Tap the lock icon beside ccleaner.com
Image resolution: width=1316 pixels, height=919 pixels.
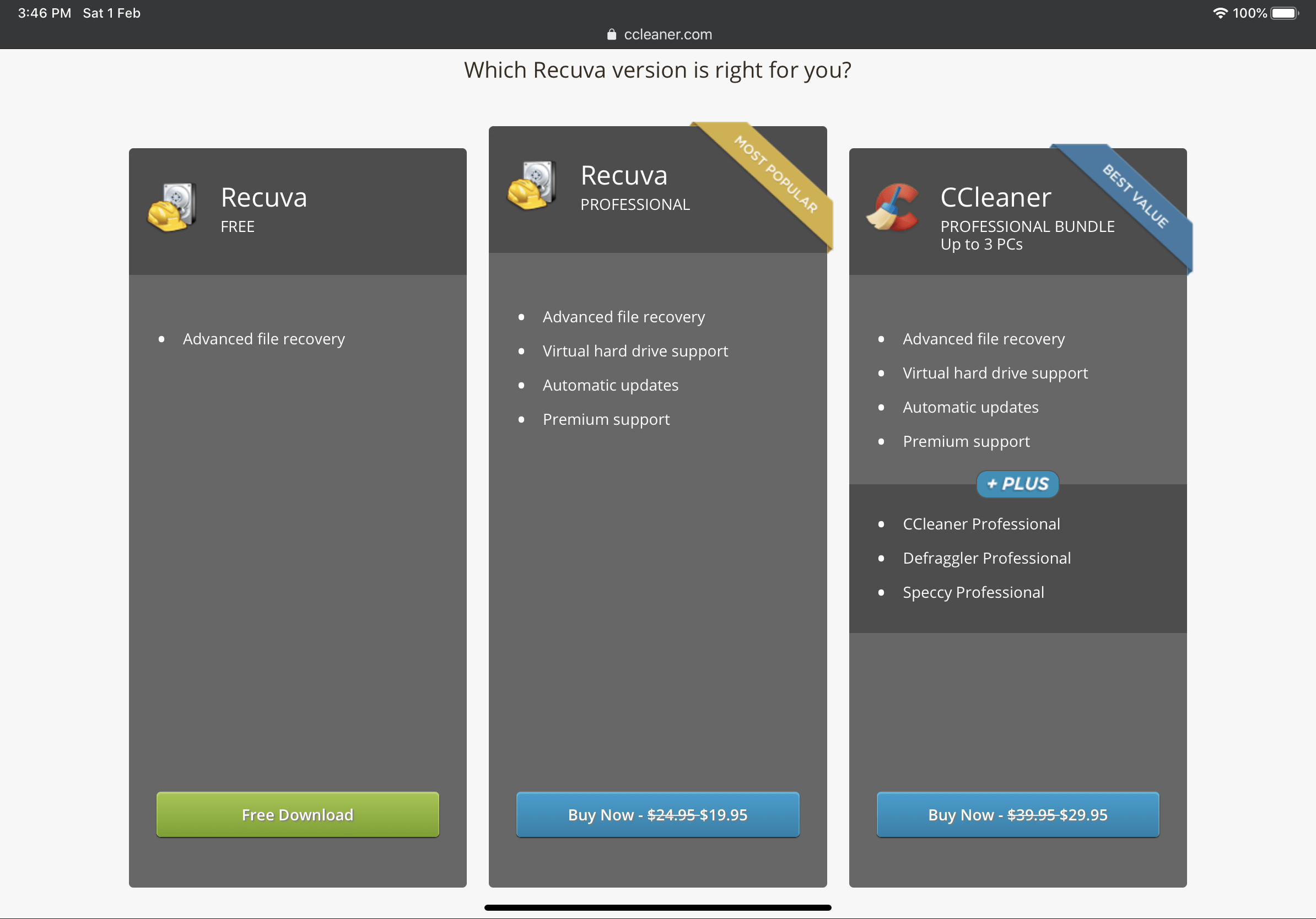click(612, 34)
